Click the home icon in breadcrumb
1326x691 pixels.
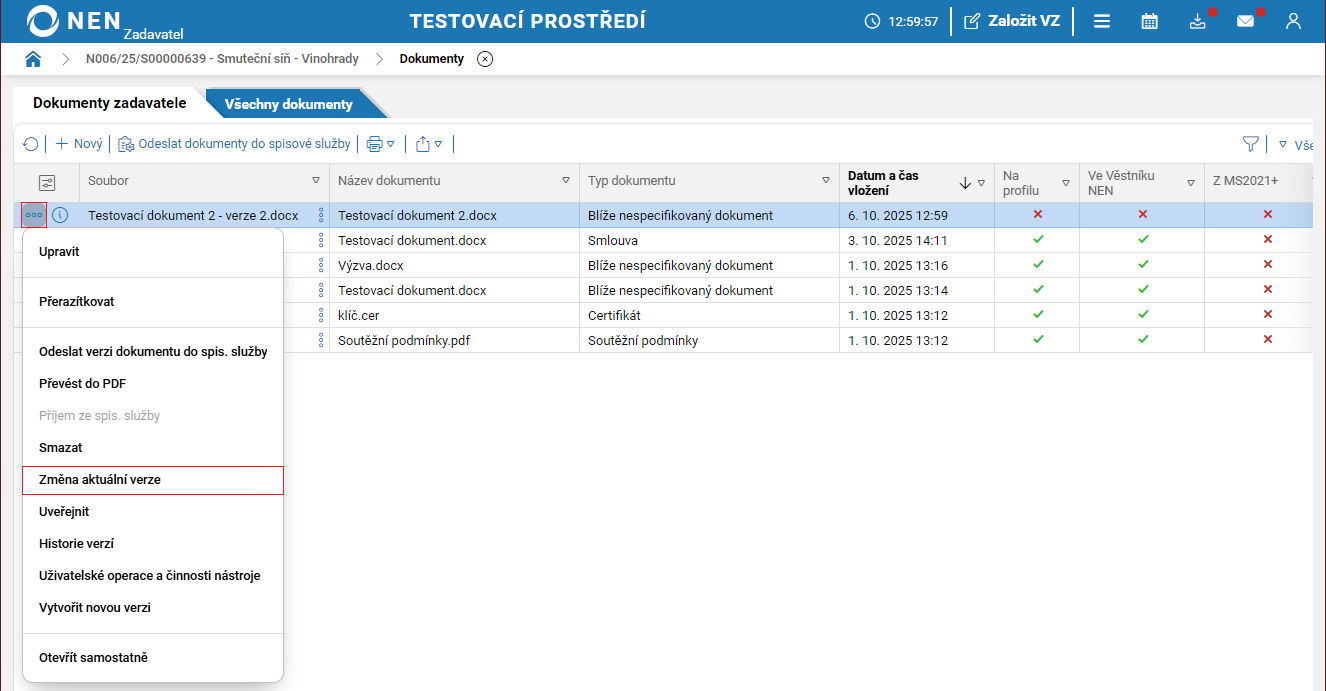coord(33,59)
